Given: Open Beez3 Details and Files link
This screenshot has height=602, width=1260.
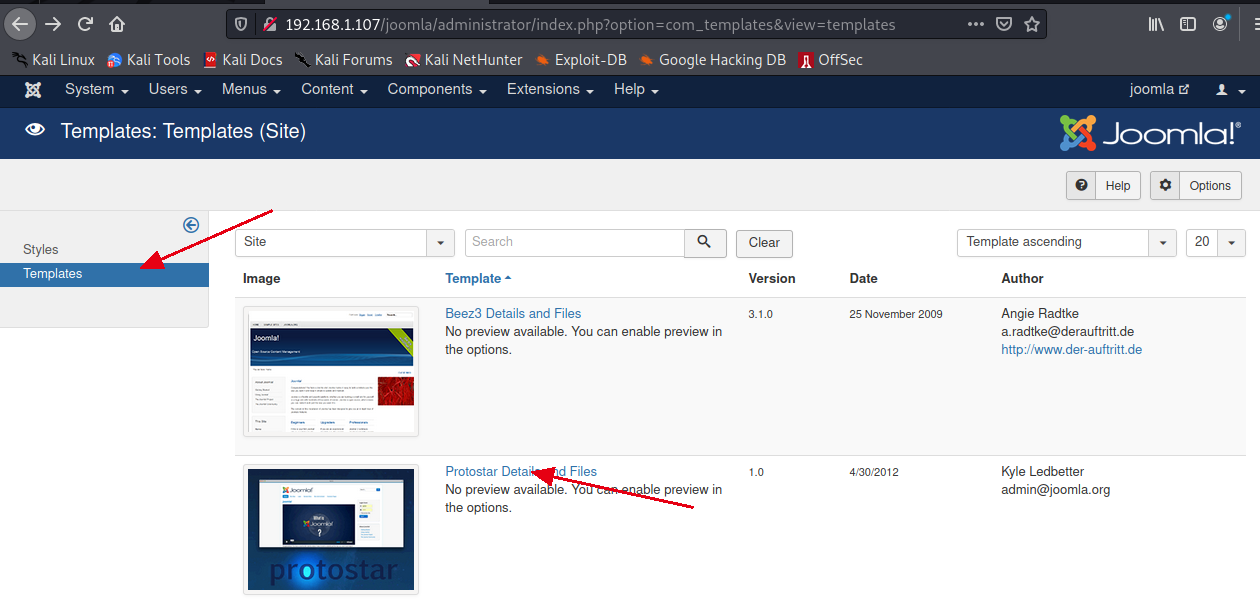Looking at the screenshot, I should [513, 313].
